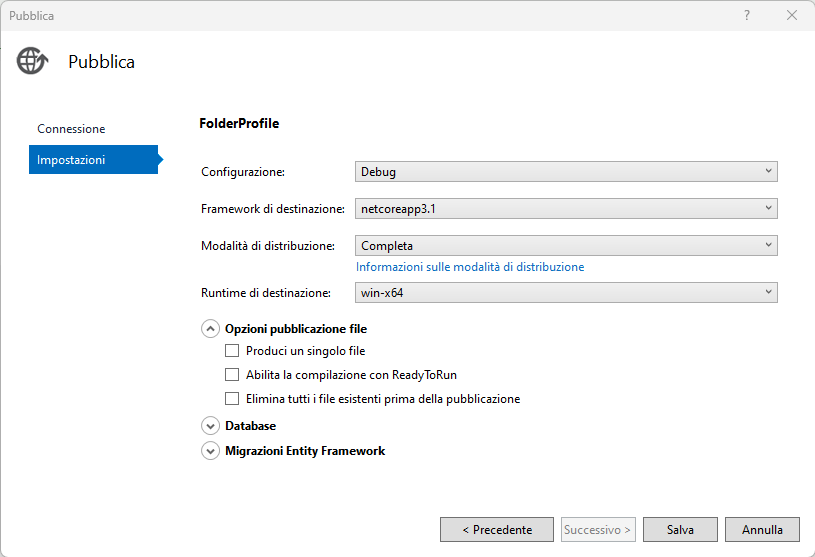Viewport: 815px width, 557px height.
Task: Close the Pubblica dialog window
Action: [792, 15]
